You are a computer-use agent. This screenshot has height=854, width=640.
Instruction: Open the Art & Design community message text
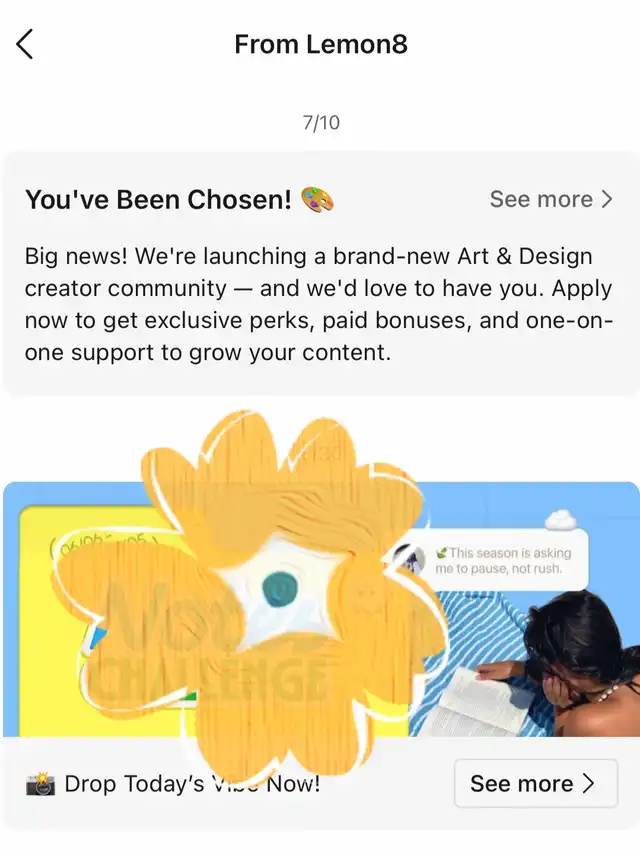pyautogui.click(x=319, y=304)
